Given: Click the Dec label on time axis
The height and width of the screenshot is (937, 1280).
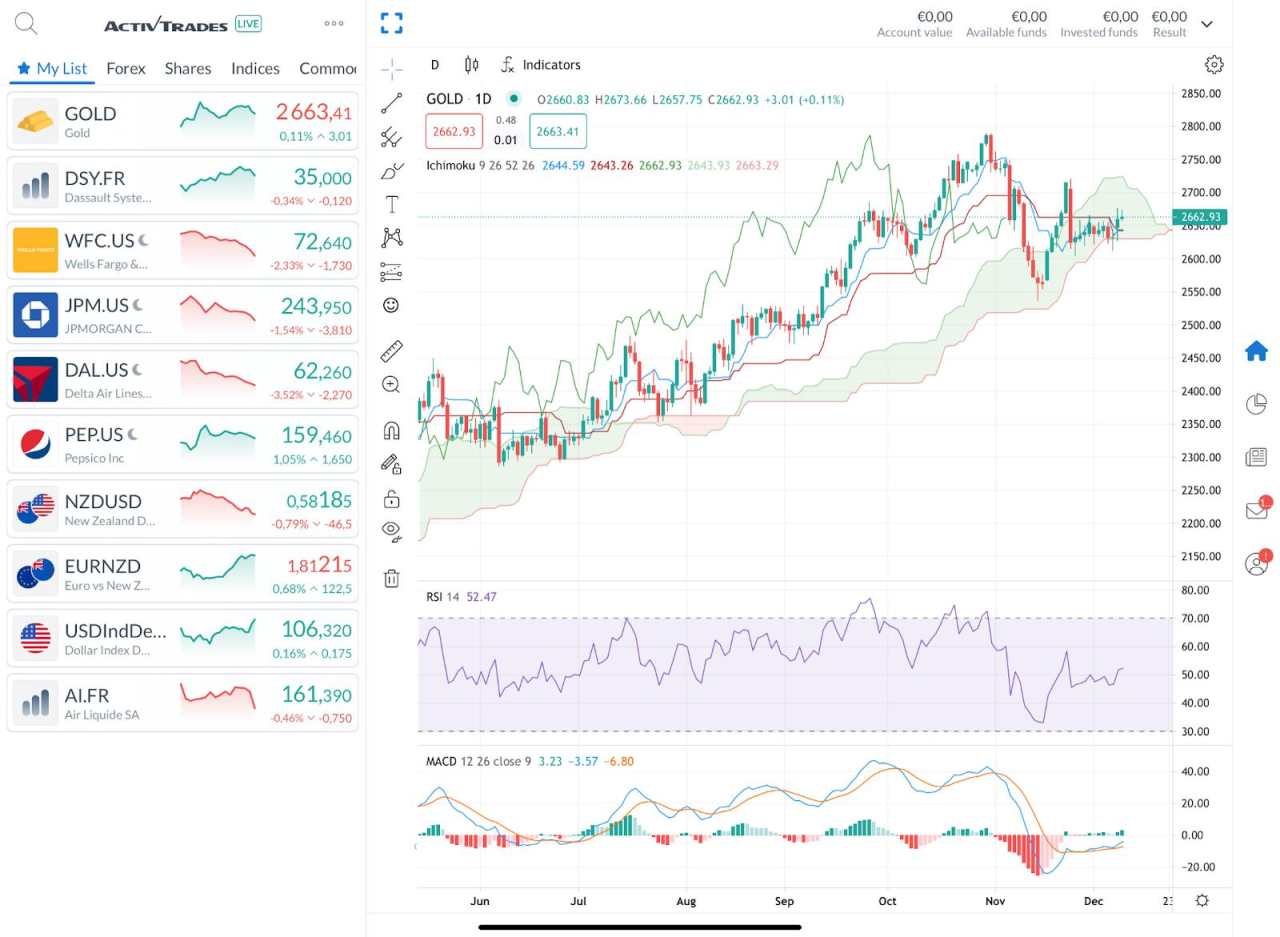Looking at the screenshot, I should point(1094,901).
